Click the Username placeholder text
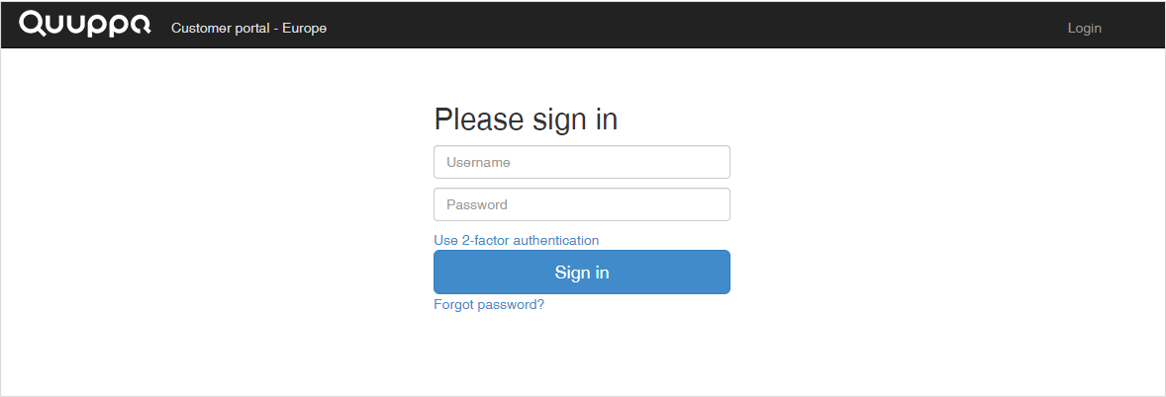 [x=478, y=162]
